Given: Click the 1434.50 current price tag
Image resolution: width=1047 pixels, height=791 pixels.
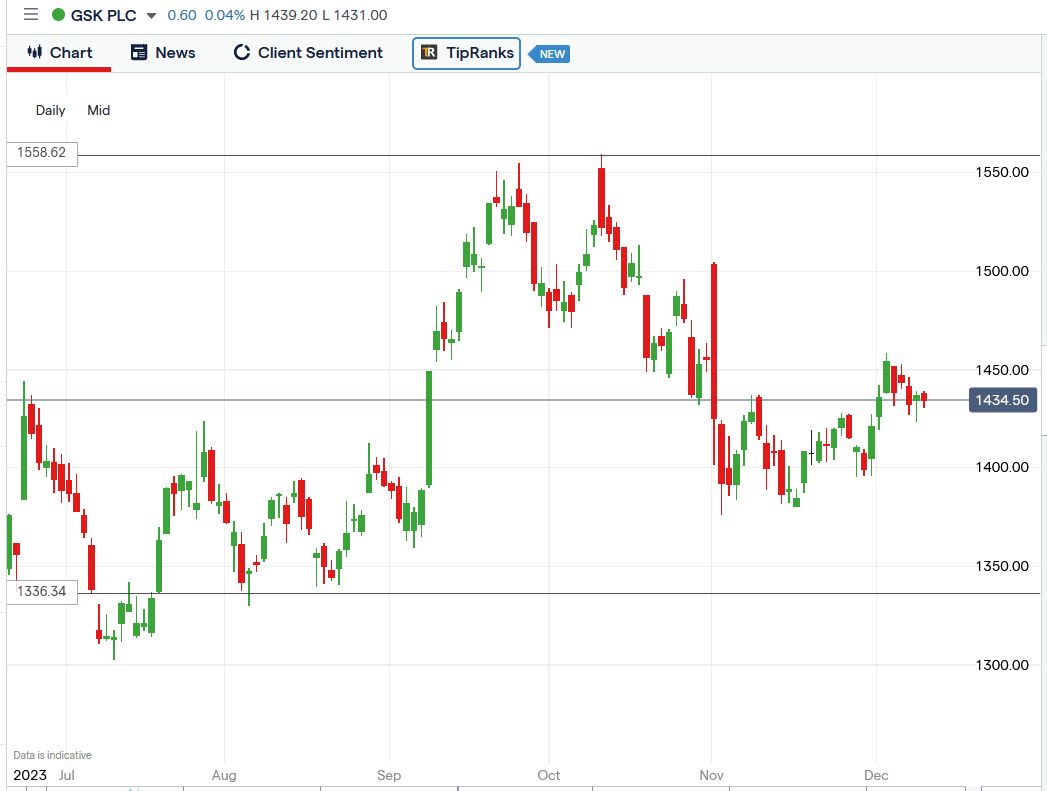Looking at the screenshot, I should pyautogui.click(x=1003, y=400).
